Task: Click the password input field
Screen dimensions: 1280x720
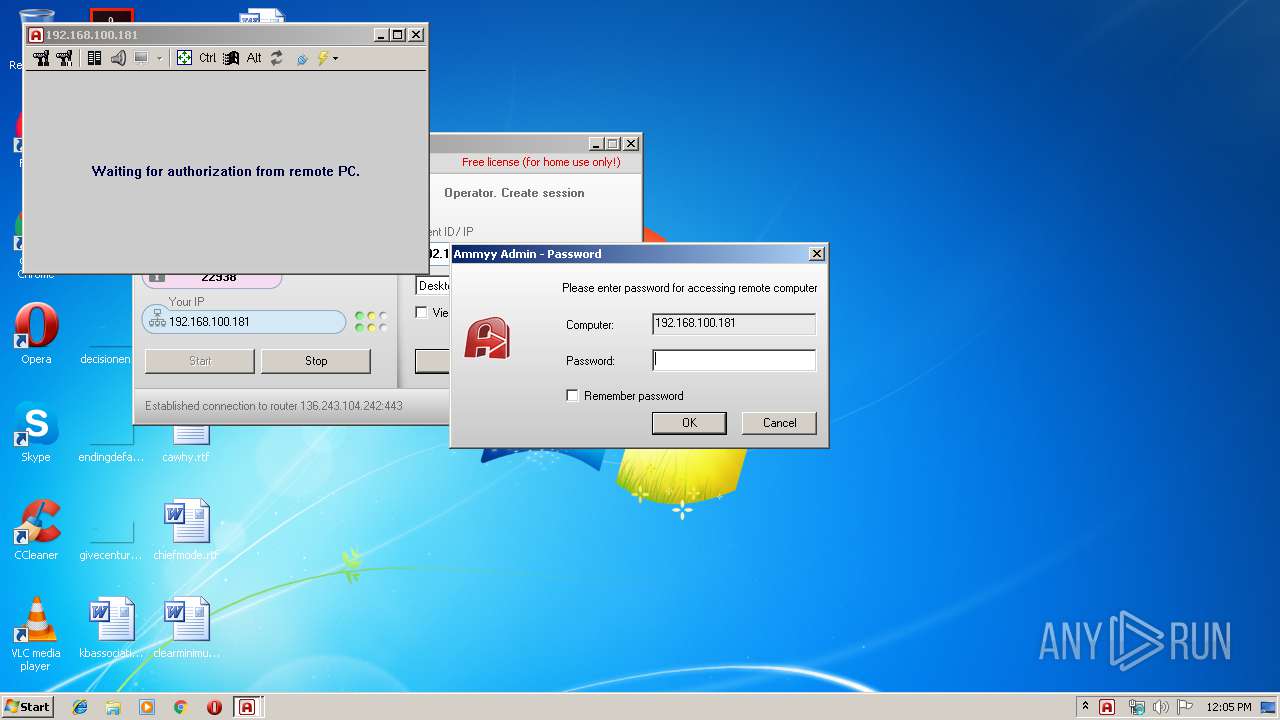Action: point(734,360)
